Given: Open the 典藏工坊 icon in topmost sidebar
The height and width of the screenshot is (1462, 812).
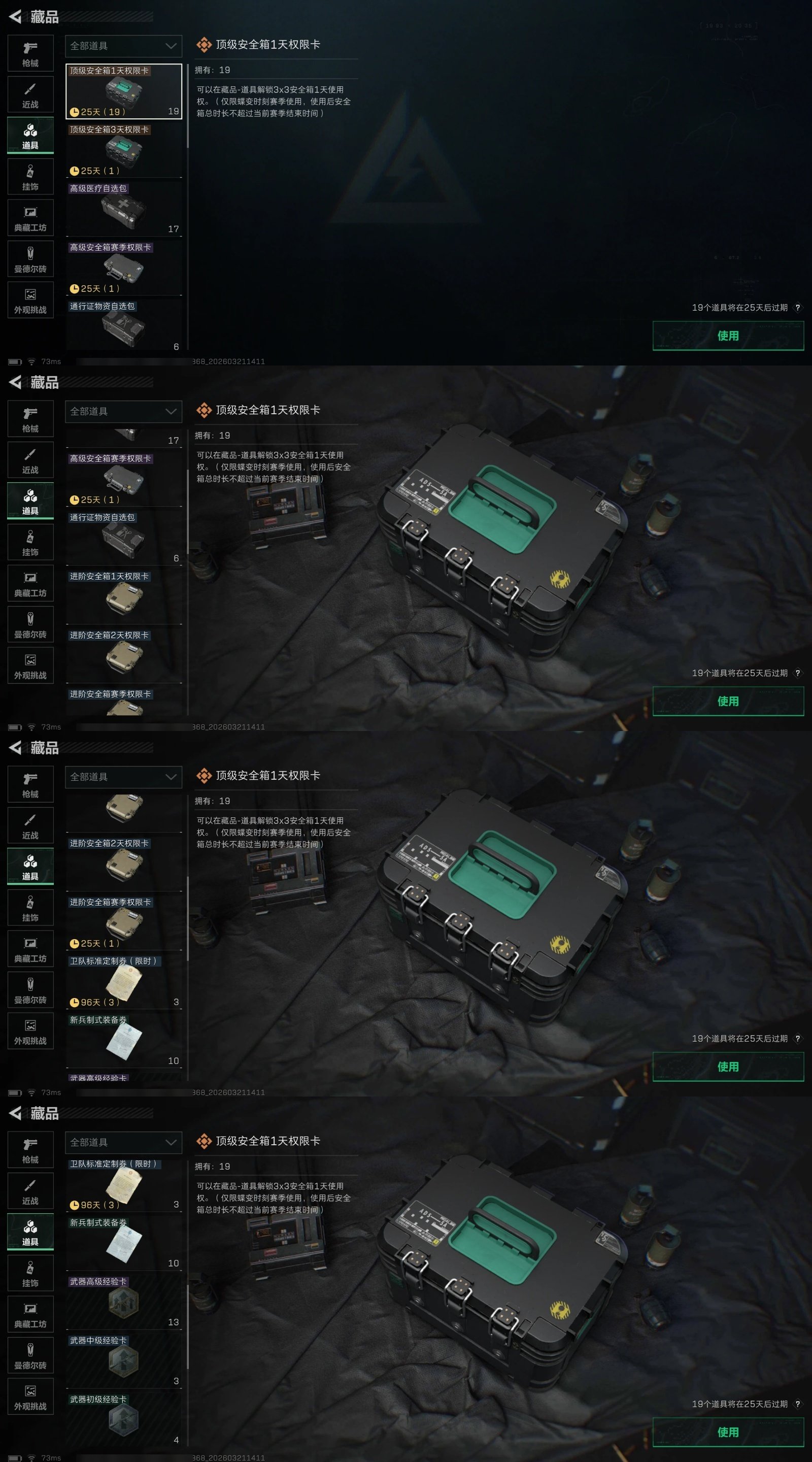Looking at the screenshot, I should [x=30, y=218].
